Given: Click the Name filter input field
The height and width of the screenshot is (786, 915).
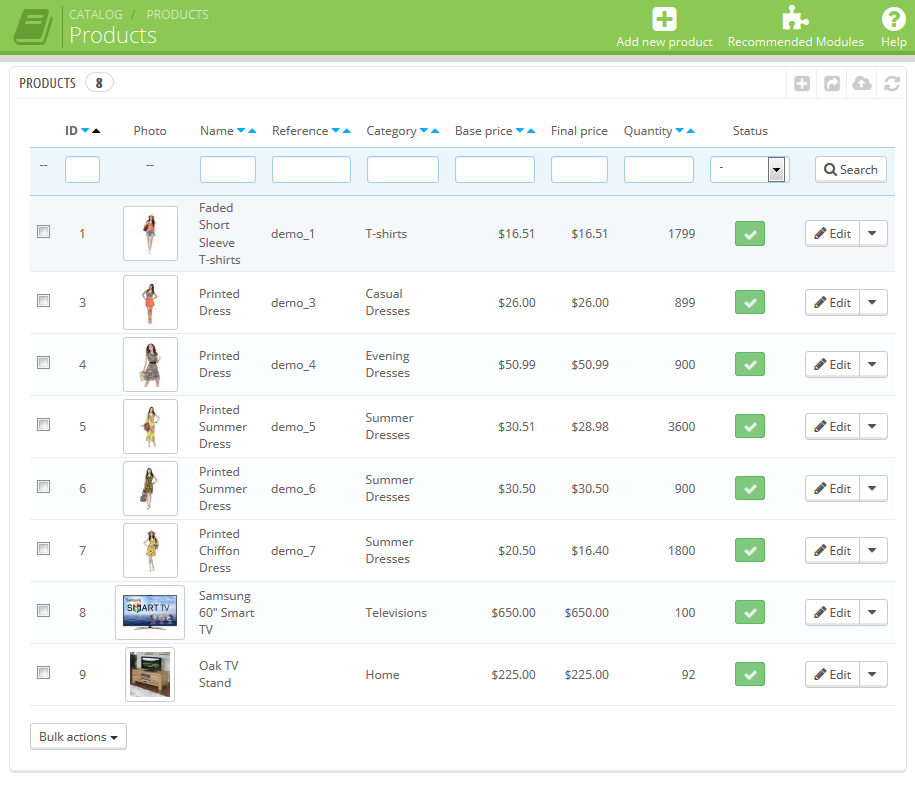Looking at the screenshot, I should 227,170.
